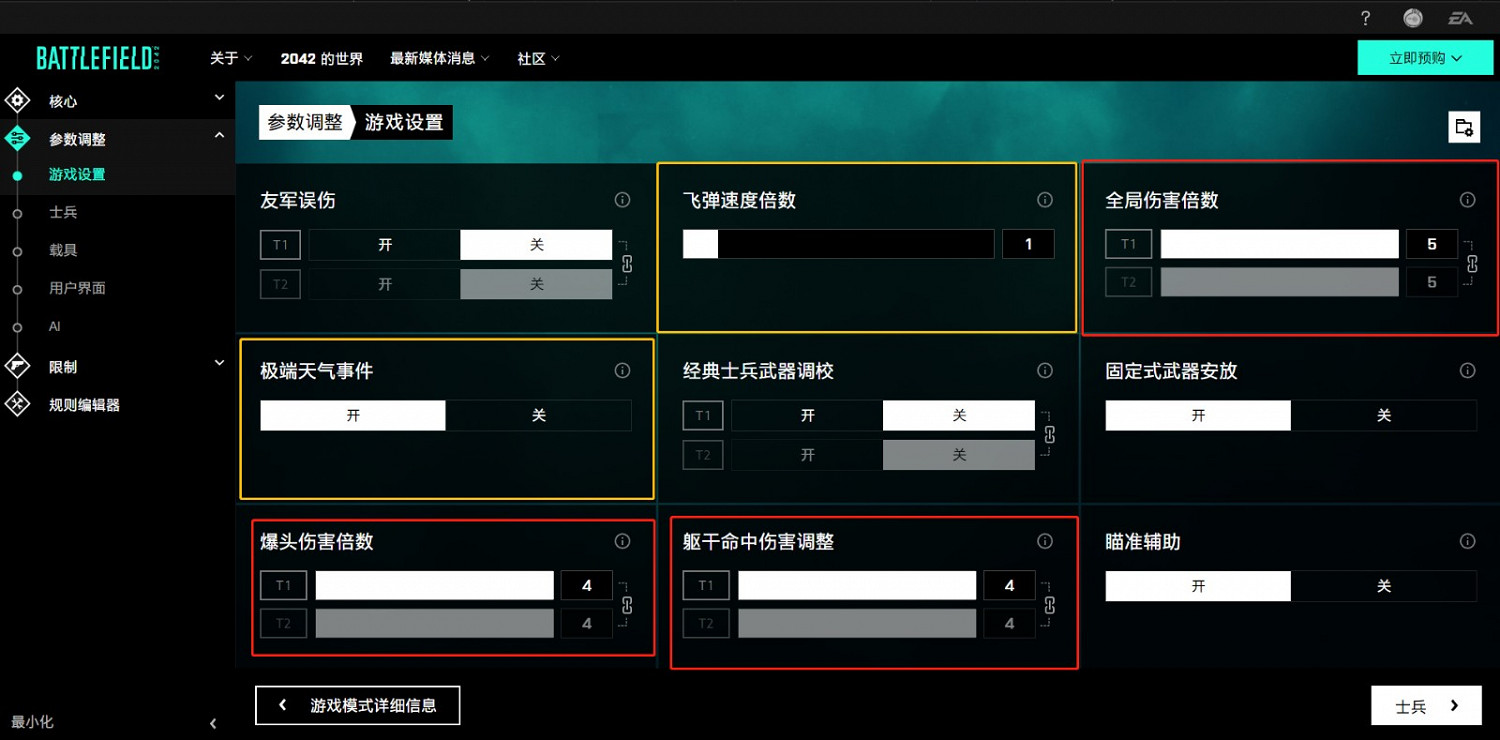Select the 规则编辑器 sidebar icon
Image resolution: width=1500 pixels, height=740 pixels.
point(17,405)
